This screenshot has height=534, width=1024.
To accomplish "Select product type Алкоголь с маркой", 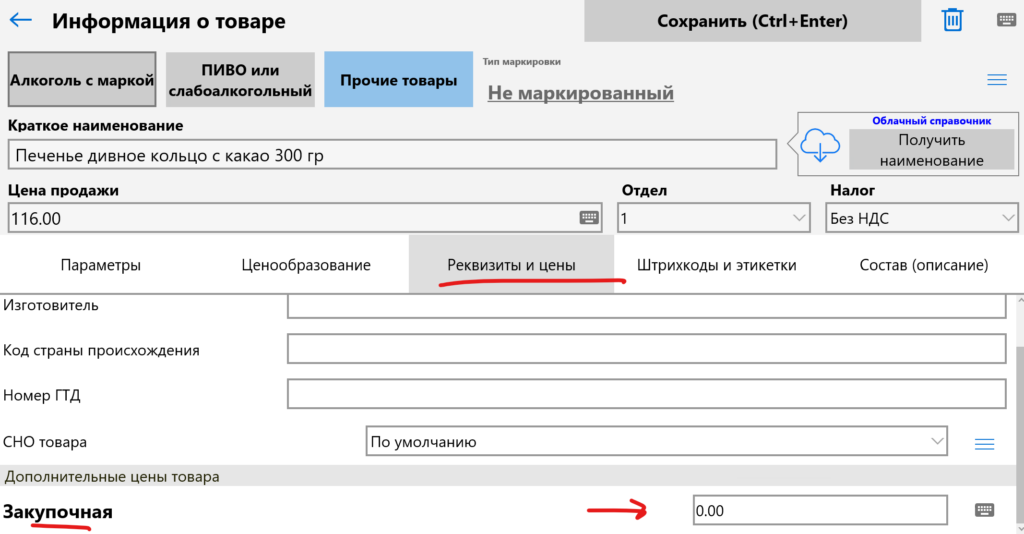I will (82, 80).
